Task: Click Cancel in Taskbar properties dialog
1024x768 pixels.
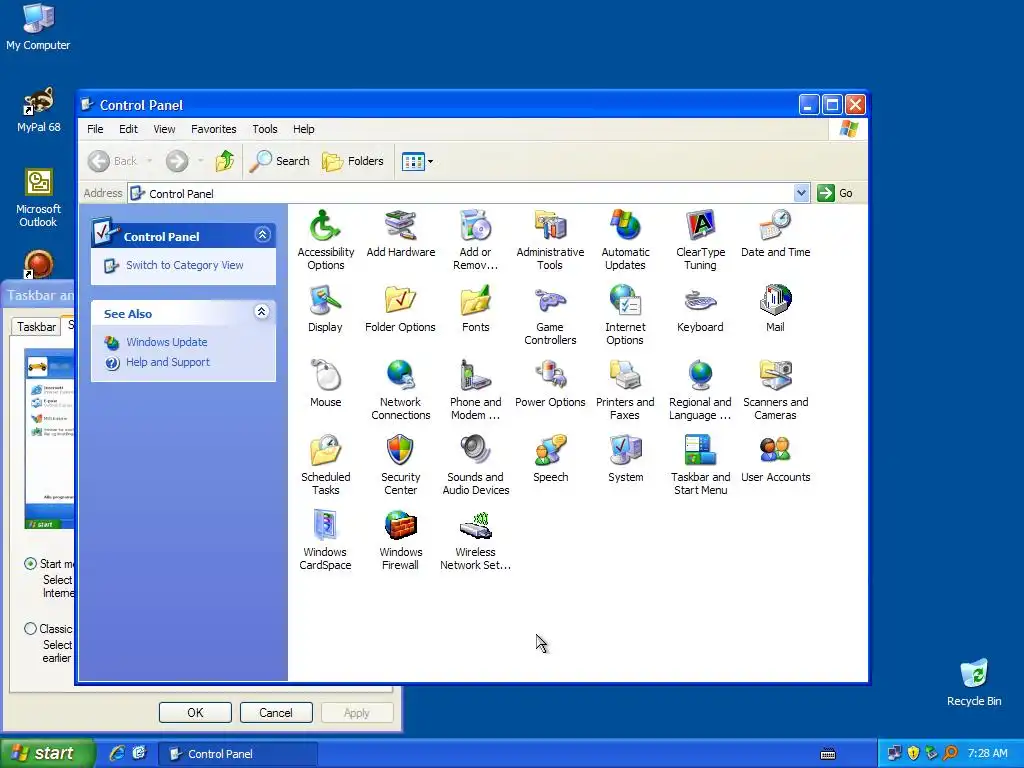Action: tap(276, 712)
